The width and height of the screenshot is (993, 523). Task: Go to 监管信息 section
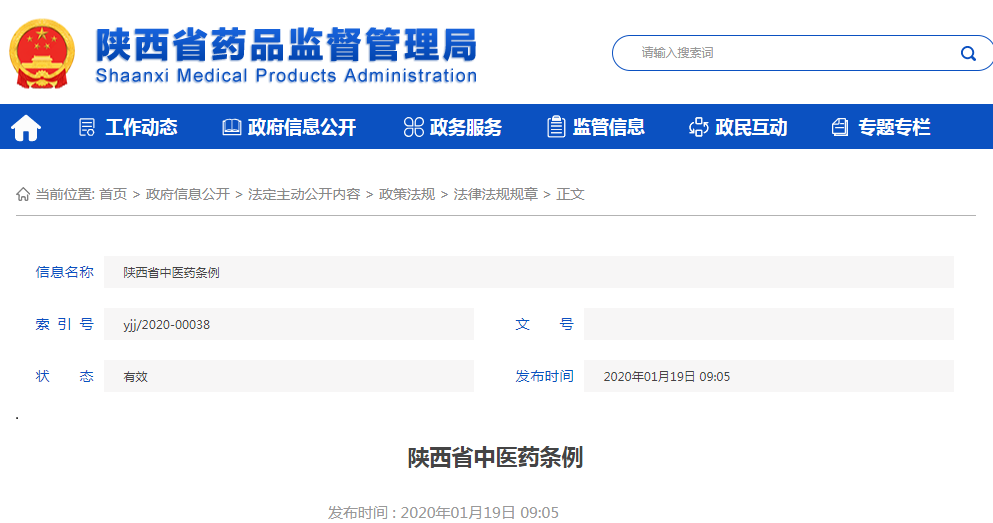tap(608, 127)
